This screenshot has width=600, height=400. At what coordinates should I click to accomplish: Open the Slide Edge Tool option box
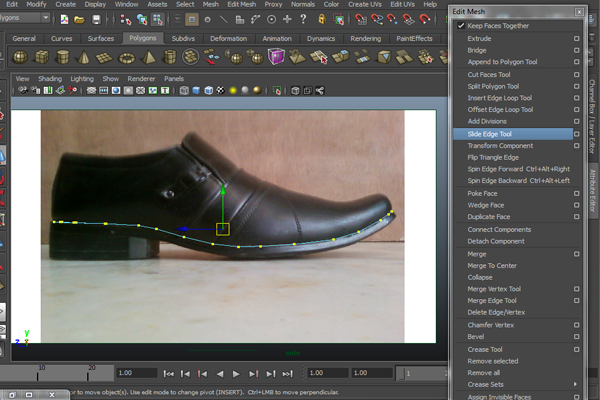coord(576,134)
